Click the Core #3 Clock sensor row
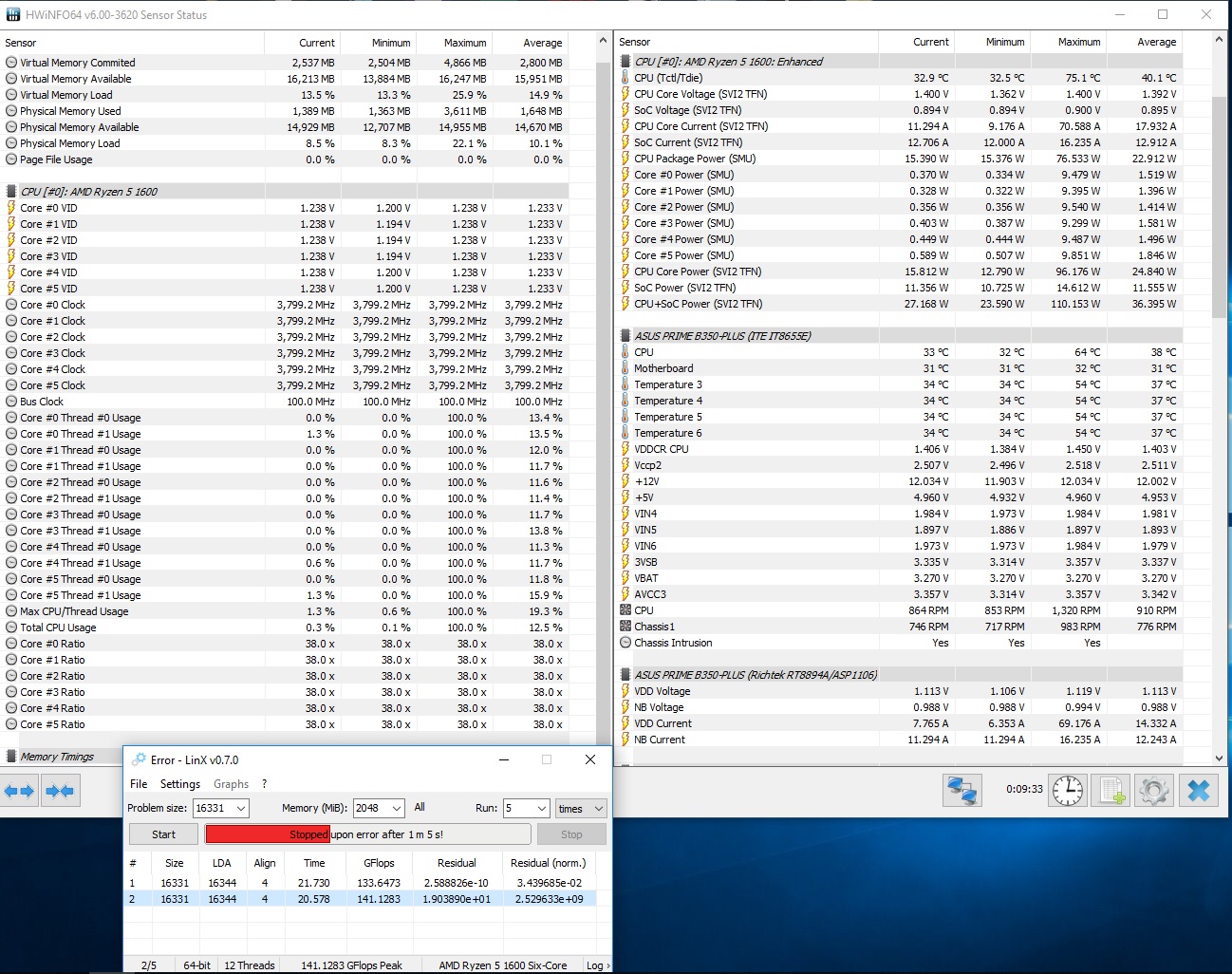 (285, 353)
